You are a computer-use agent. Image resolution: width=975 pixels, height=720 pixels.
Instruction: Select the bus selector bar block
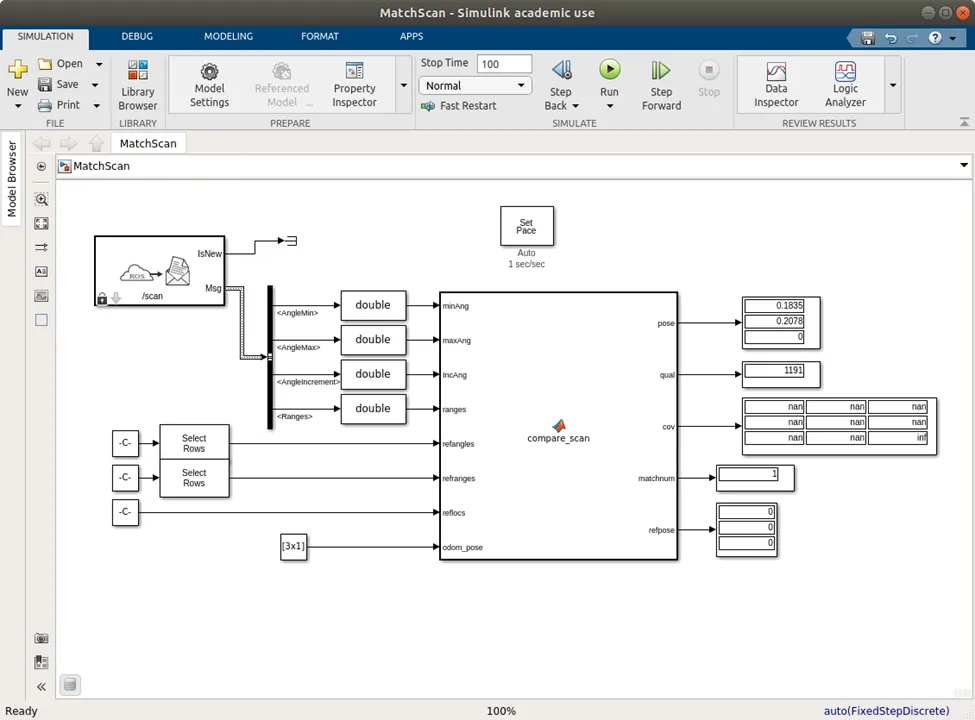(270, 358)
